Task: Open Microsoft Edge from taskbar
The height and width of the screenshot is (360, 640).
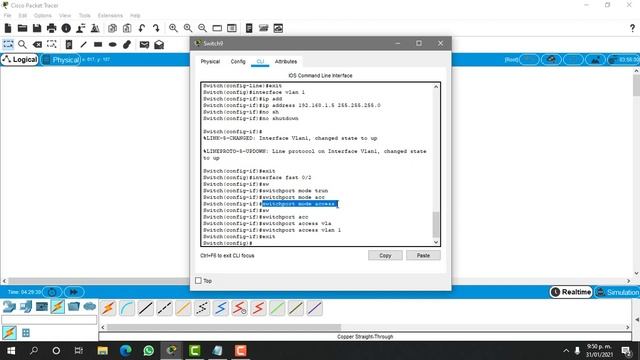Action: tap(126, 351)
